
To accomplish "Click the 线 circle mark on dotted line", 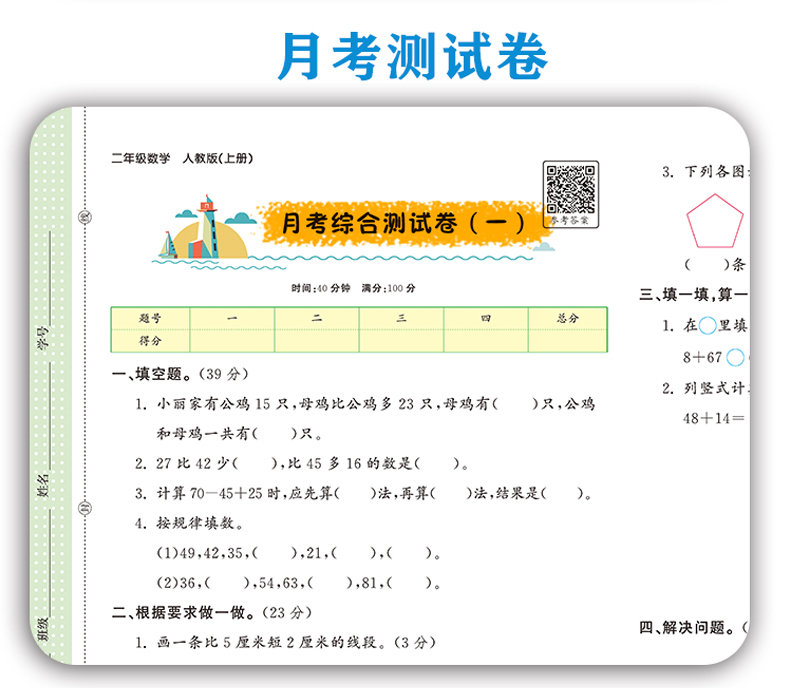I will [x=85, y=217].
